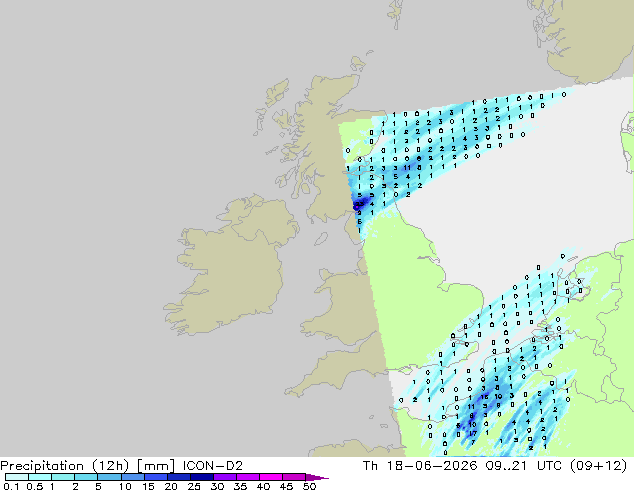Click the 0.1–0.5 mm legend color swatch
This screenshot has height=490, width=634.
17,477
